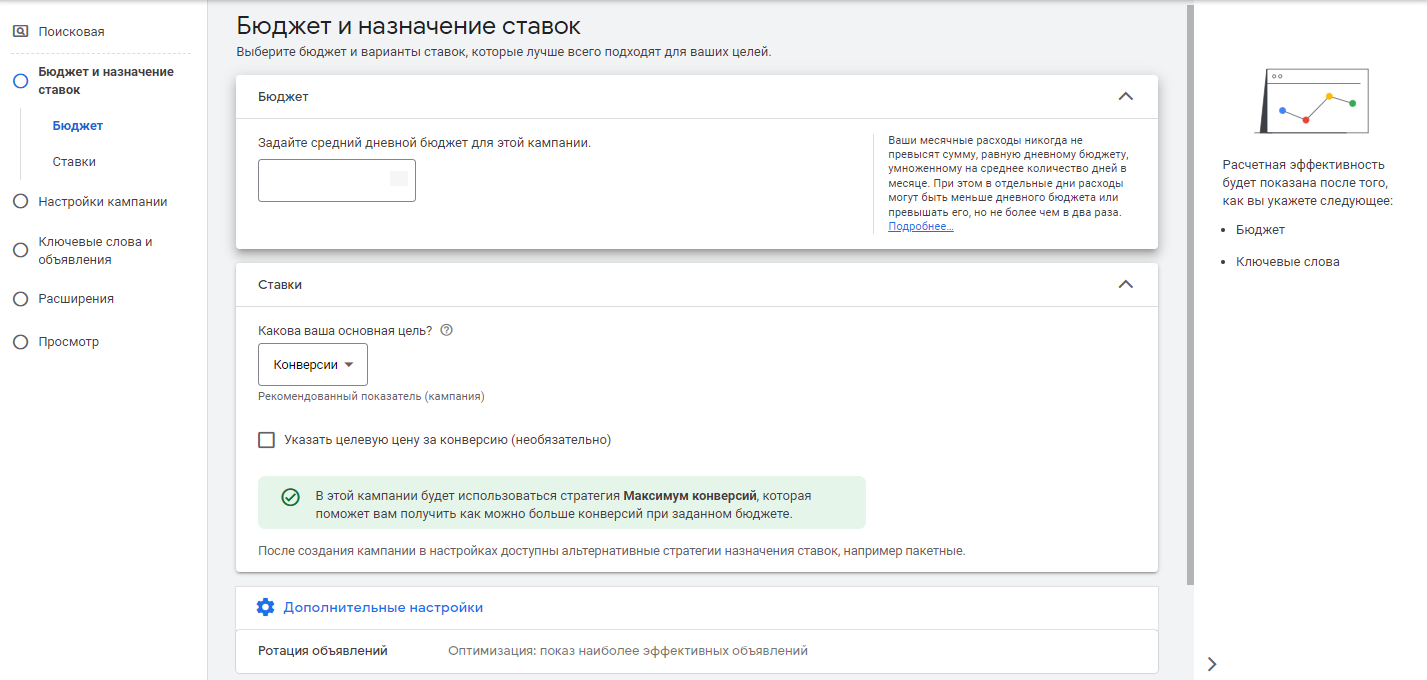1427x680 pixels.
Task: Go to Бюджет sub-item in sidebar
Action: point(78,126)
